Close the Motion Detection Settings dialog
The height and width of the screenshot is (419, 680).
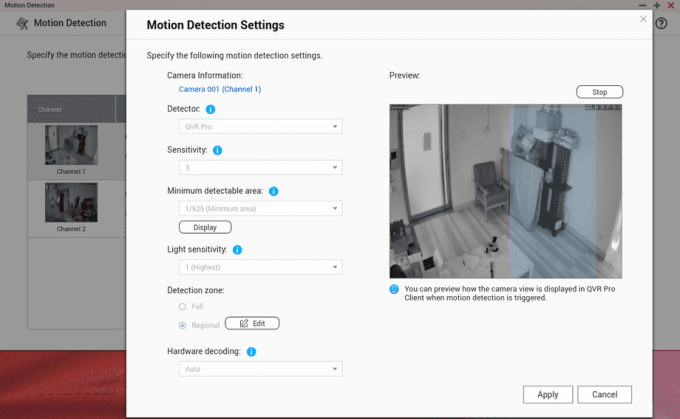click(x=642, y=19)
